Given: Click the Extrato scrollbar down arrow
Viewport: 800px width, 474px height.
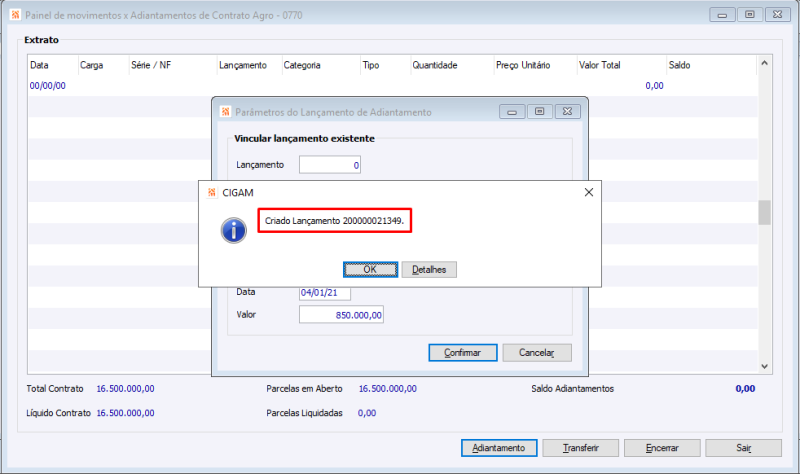Looking at the screenshot, I should [764, 366].
